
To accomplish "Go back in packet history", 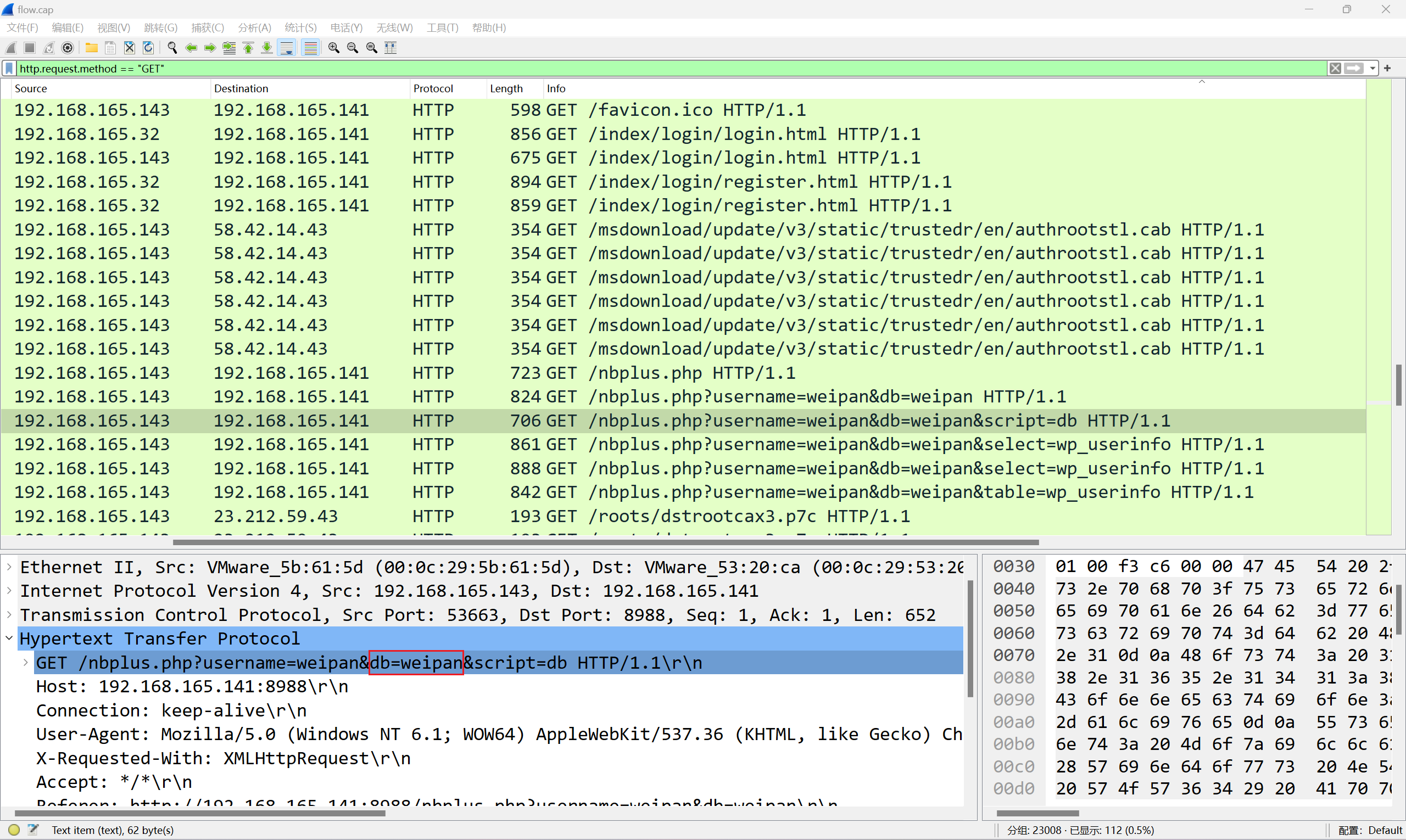I will point(191,48).
